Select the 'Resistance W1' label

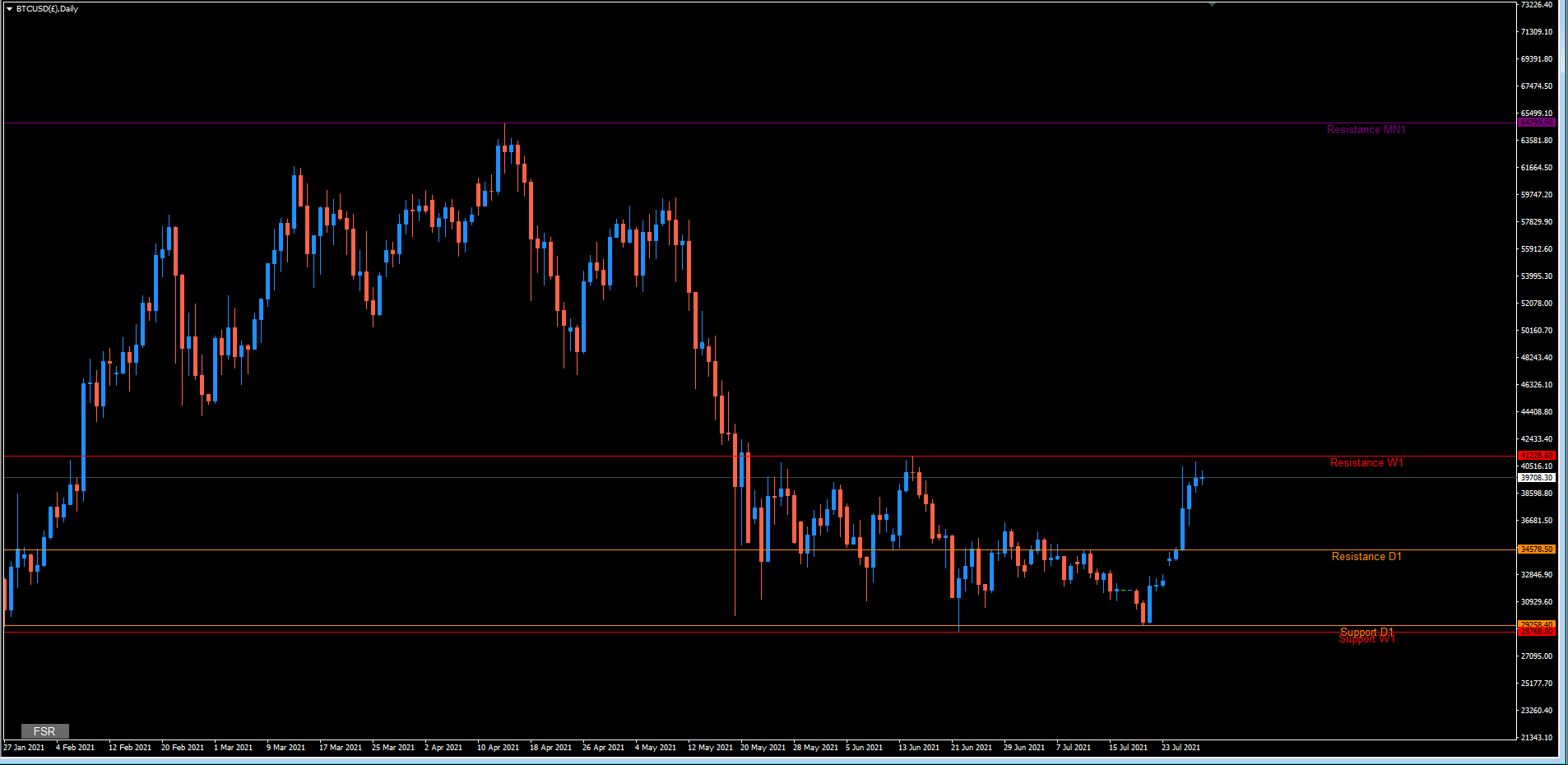tap(1366, 463)
